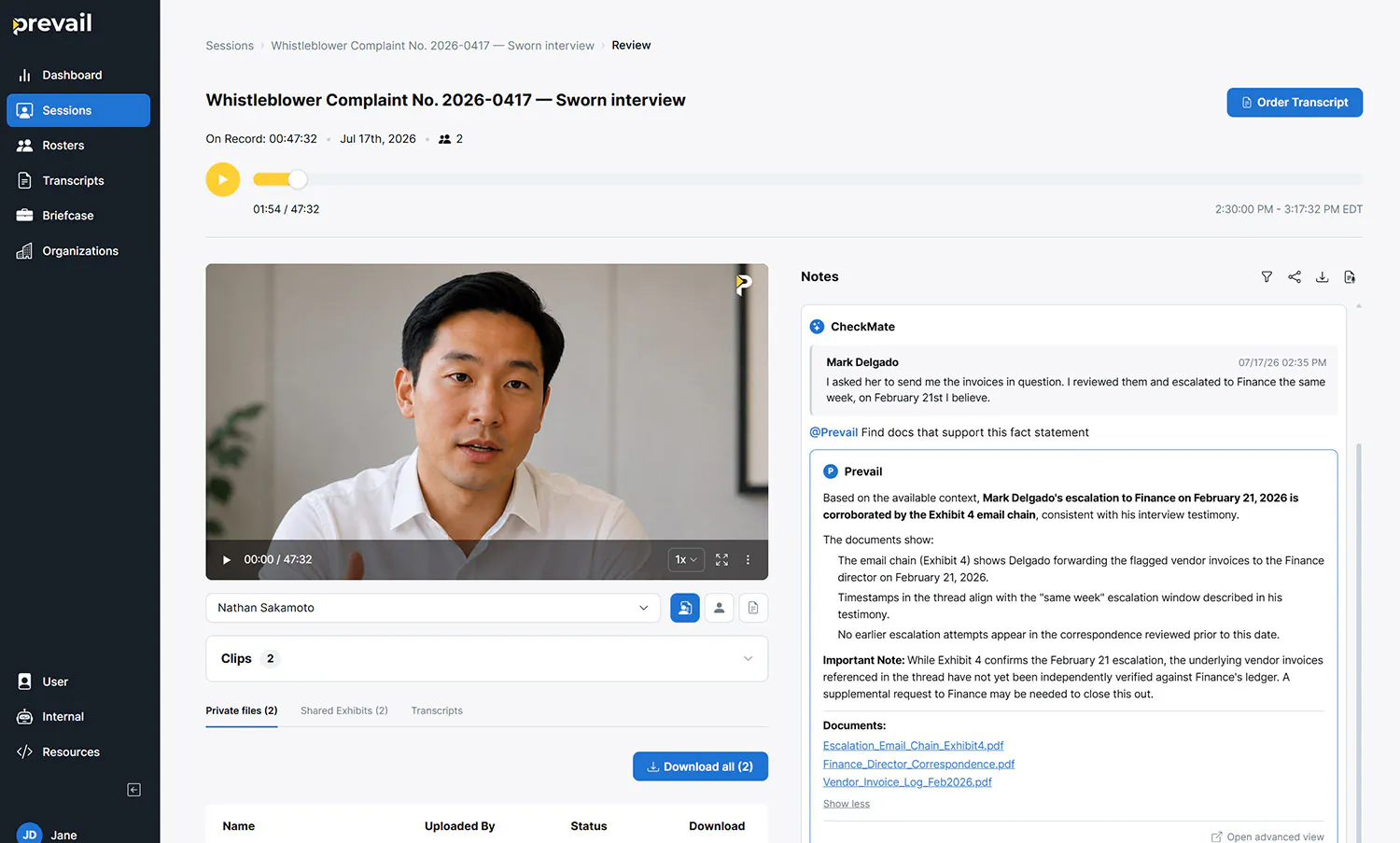Expand the Clips section

[x=486, y=659]
